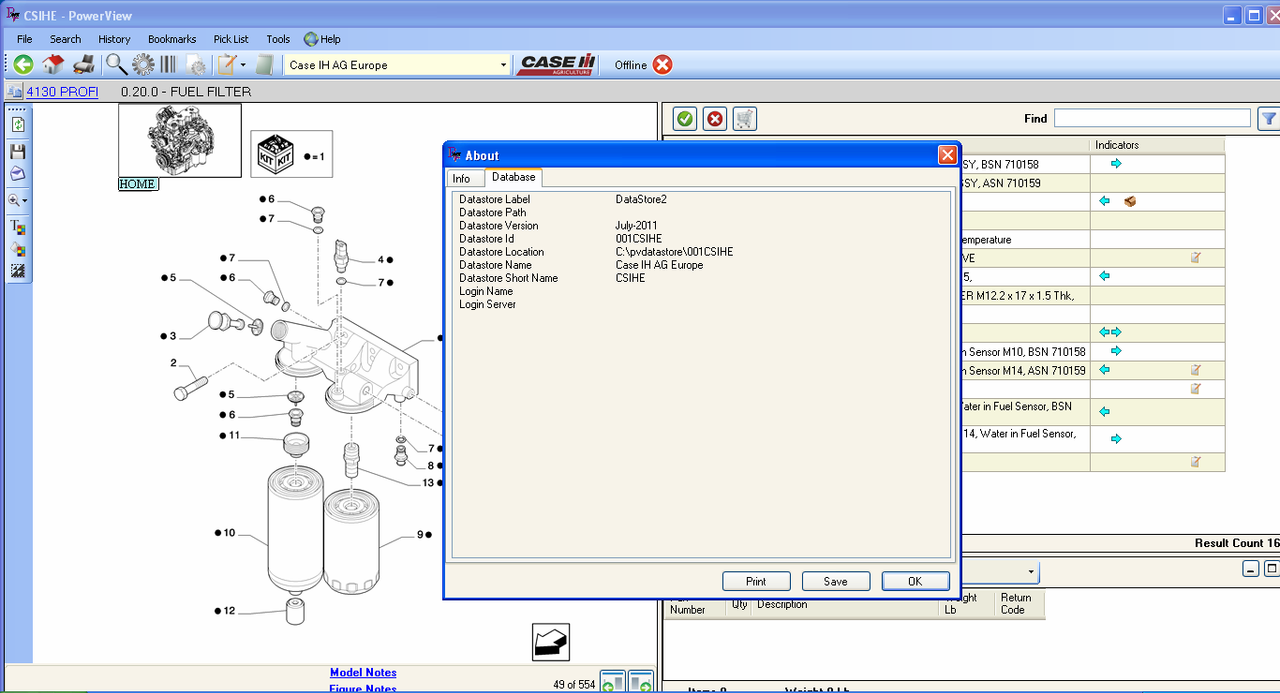Click the Print toolbar icon
Image resolution: width=1280 pixels, height=693 pixels.
(x=84, y=65)
